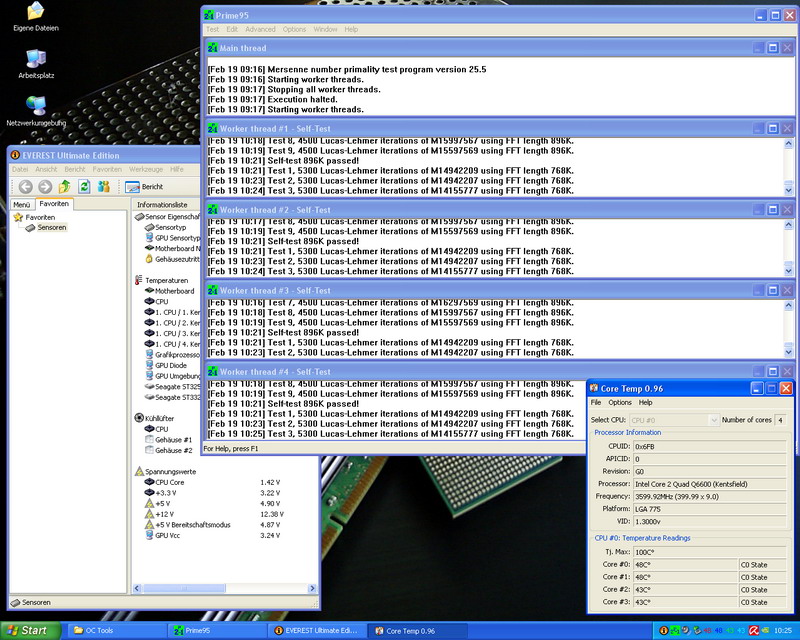The height and width of the screenshot is (640, 800).
Task: Open the Werkzeuge menu in EVEREST
Action: coord(145,170)
